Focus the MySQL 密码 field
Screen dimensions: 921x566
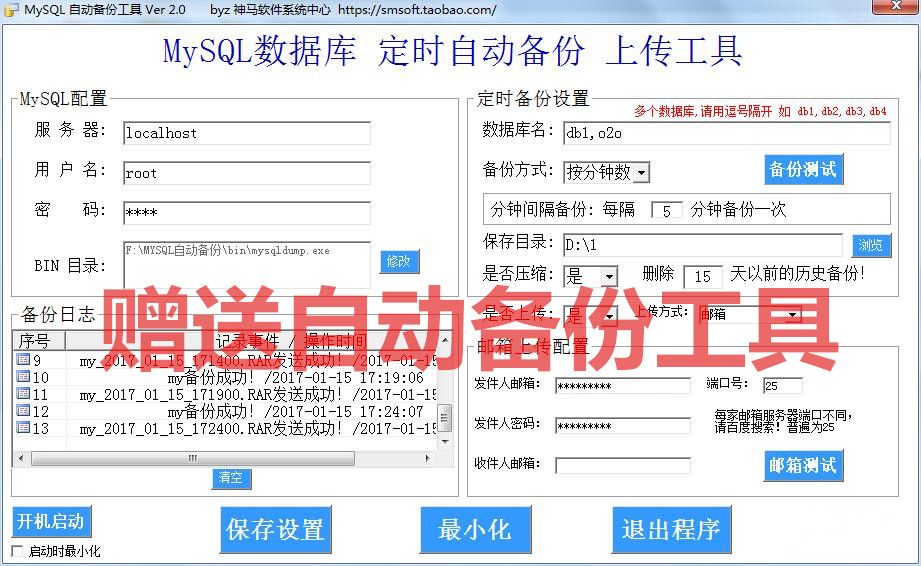(x=247, y=213)
